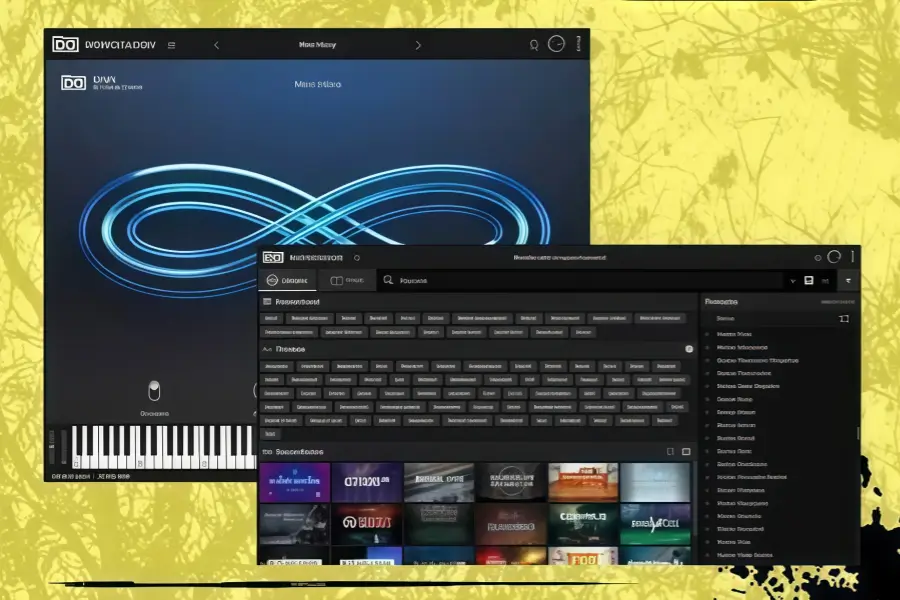Click the icon left of the instrument header dial
The image size is (900, 600).
point(534,45)
